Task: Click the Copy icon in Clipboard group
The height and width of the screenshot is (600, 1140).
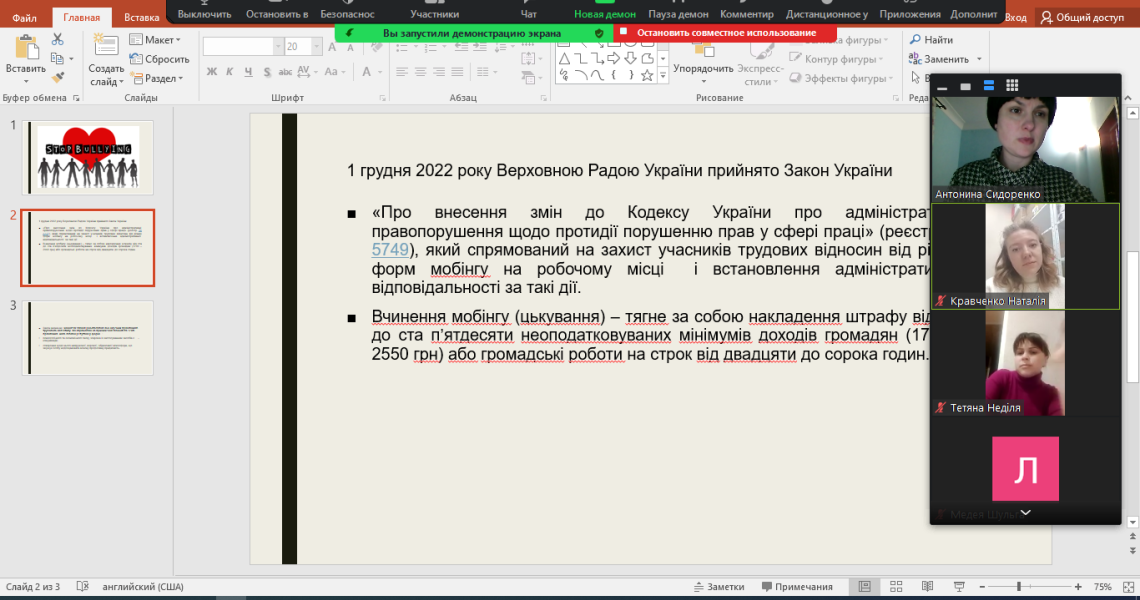Action: [x=57, y=58]
